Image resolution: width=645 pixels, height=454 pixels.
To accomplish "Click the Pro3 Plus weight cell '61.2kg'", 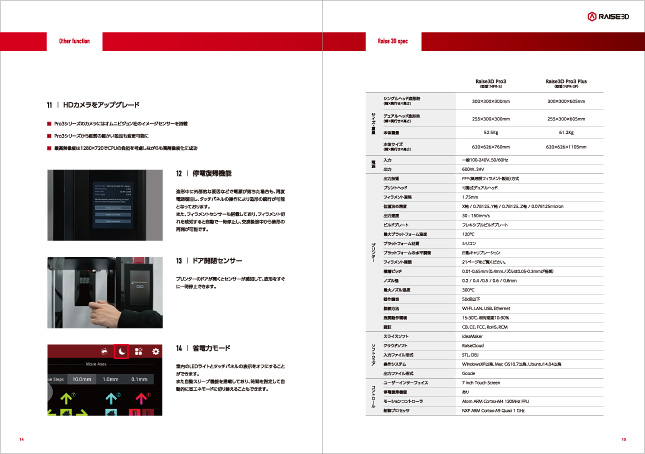I will tap(566, 132).
